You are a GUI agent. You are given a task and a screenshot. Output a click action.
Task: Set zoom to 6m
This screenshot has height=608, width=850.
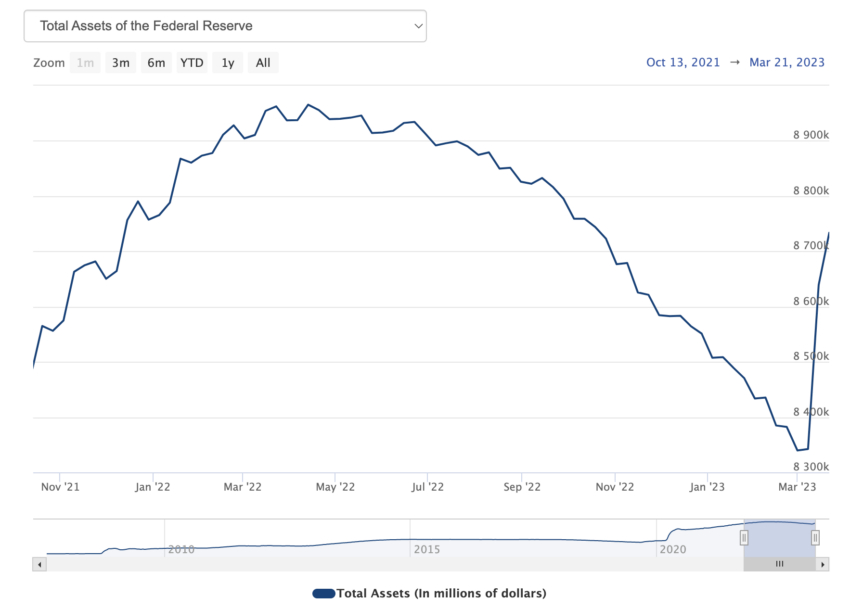click(x=156, y=63)
